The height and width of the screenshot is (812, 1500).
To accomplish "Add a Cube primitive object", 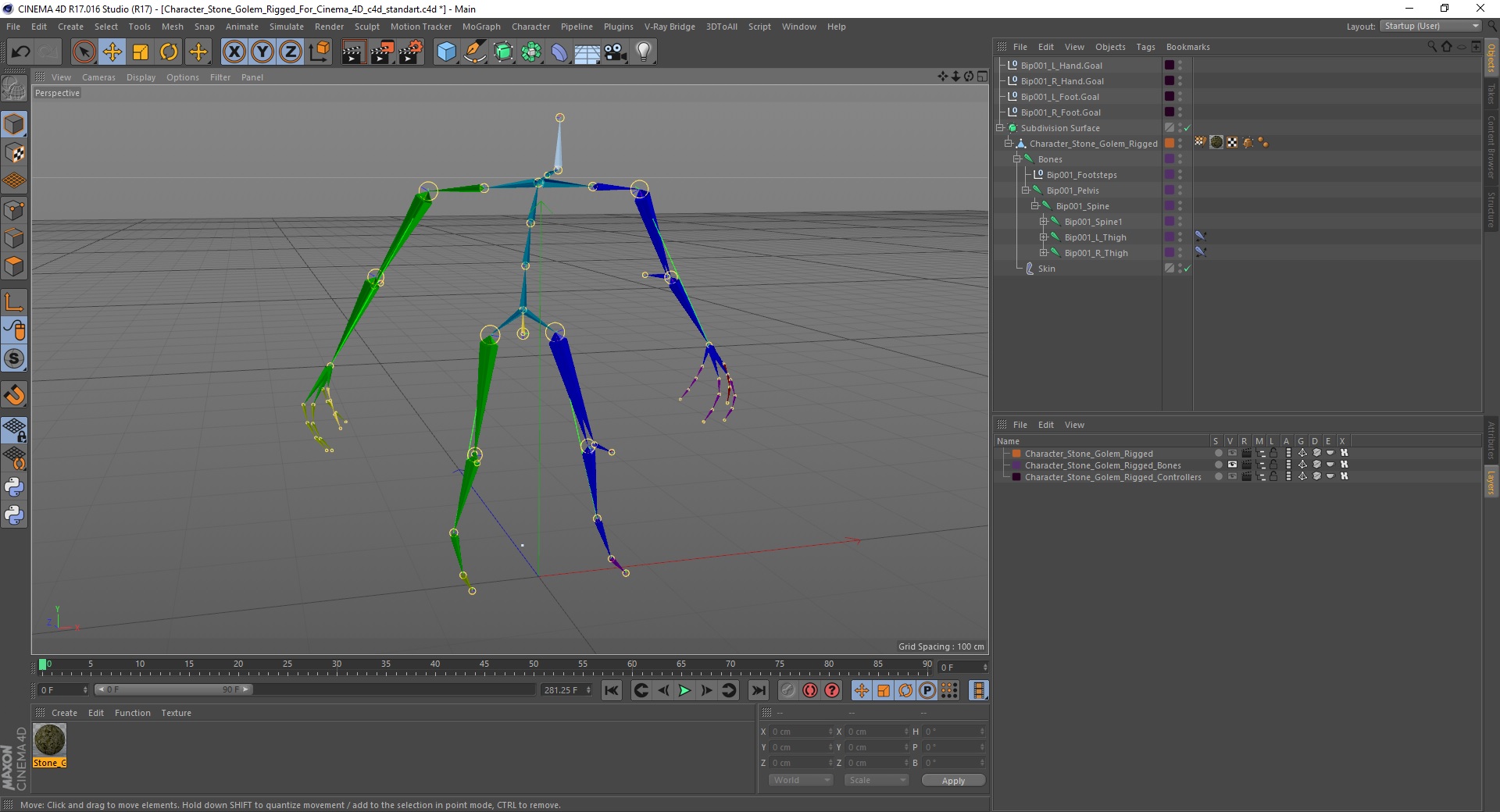I will pyautogui.click(x=446, y=52).
